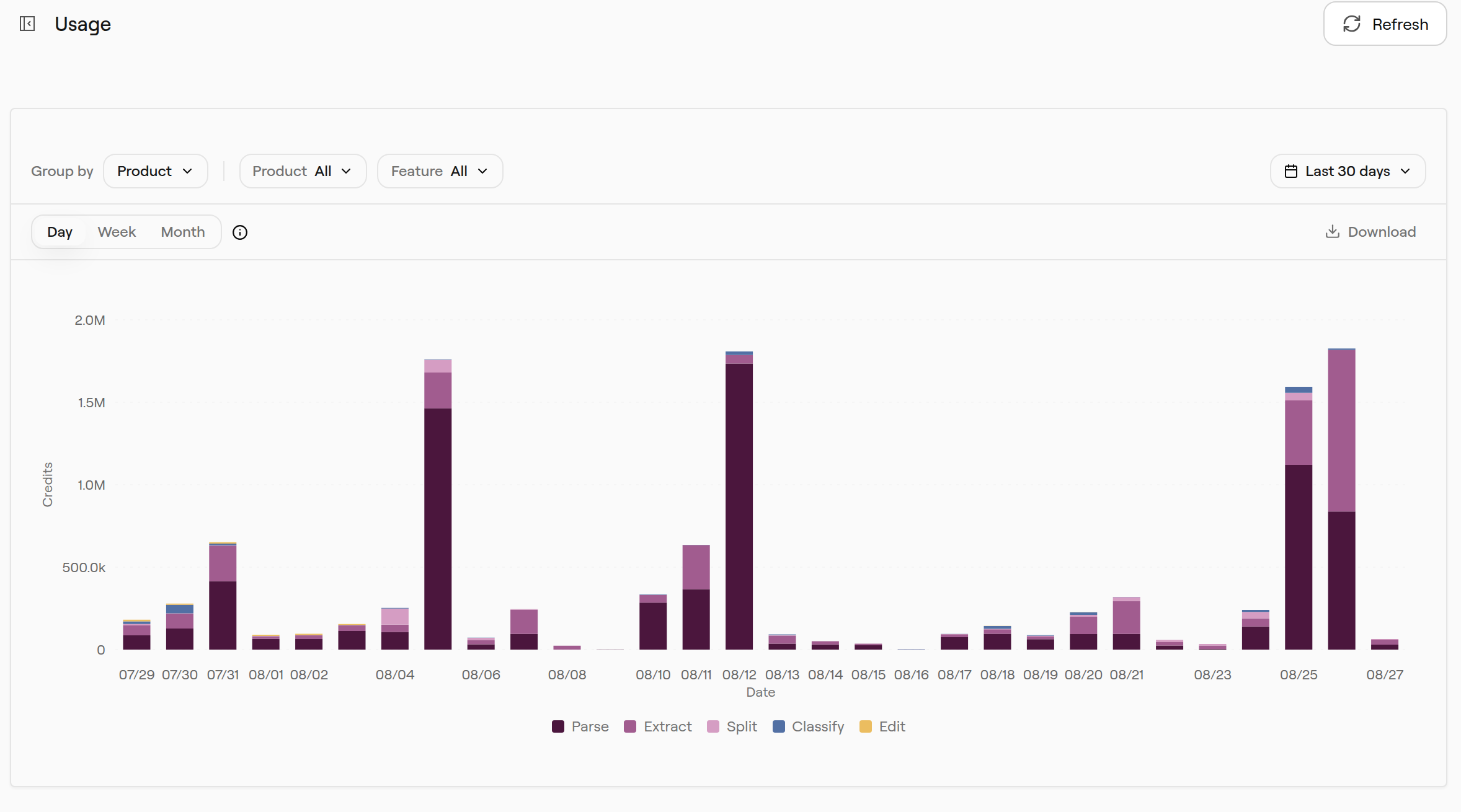
Task: Expand the Feature All filter
Action: (x=440, y=171)
